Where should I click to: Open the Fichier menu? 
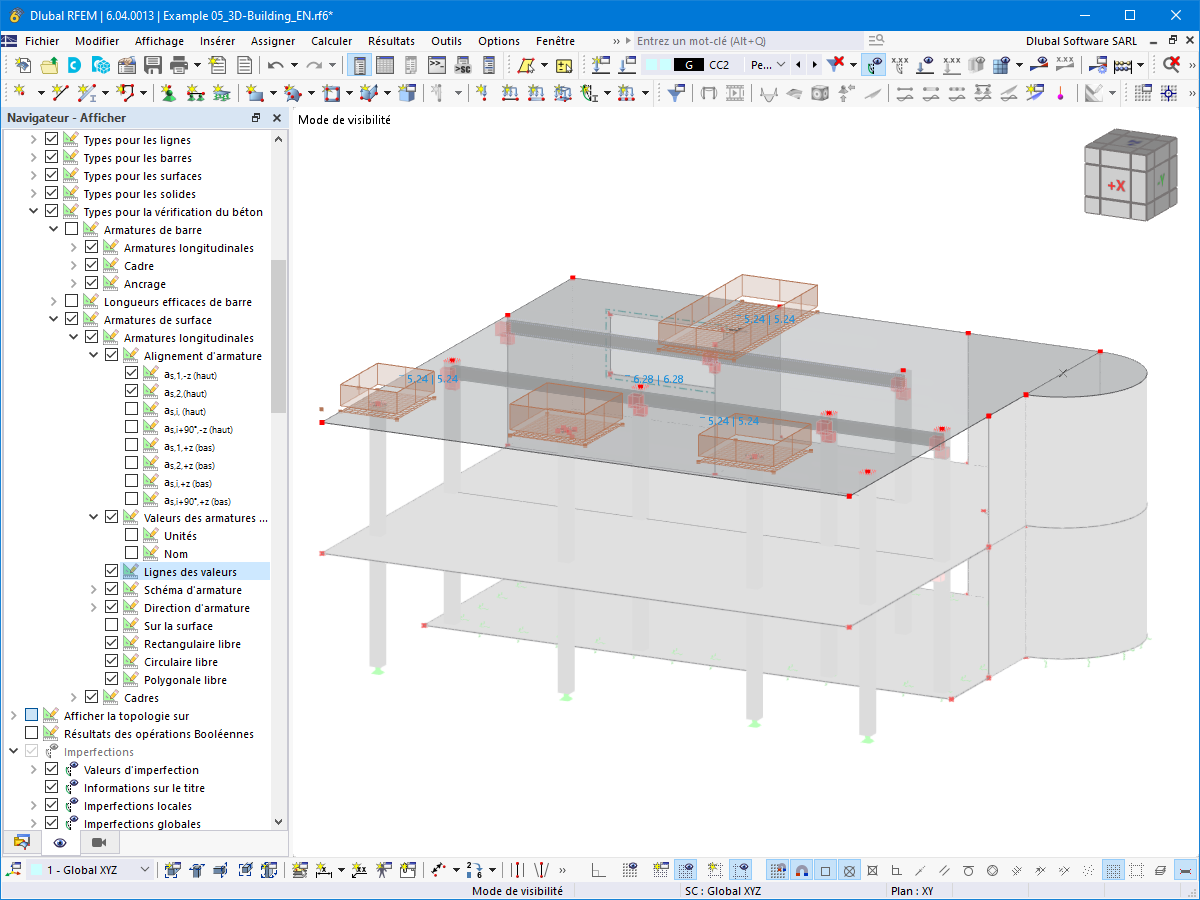42,41
